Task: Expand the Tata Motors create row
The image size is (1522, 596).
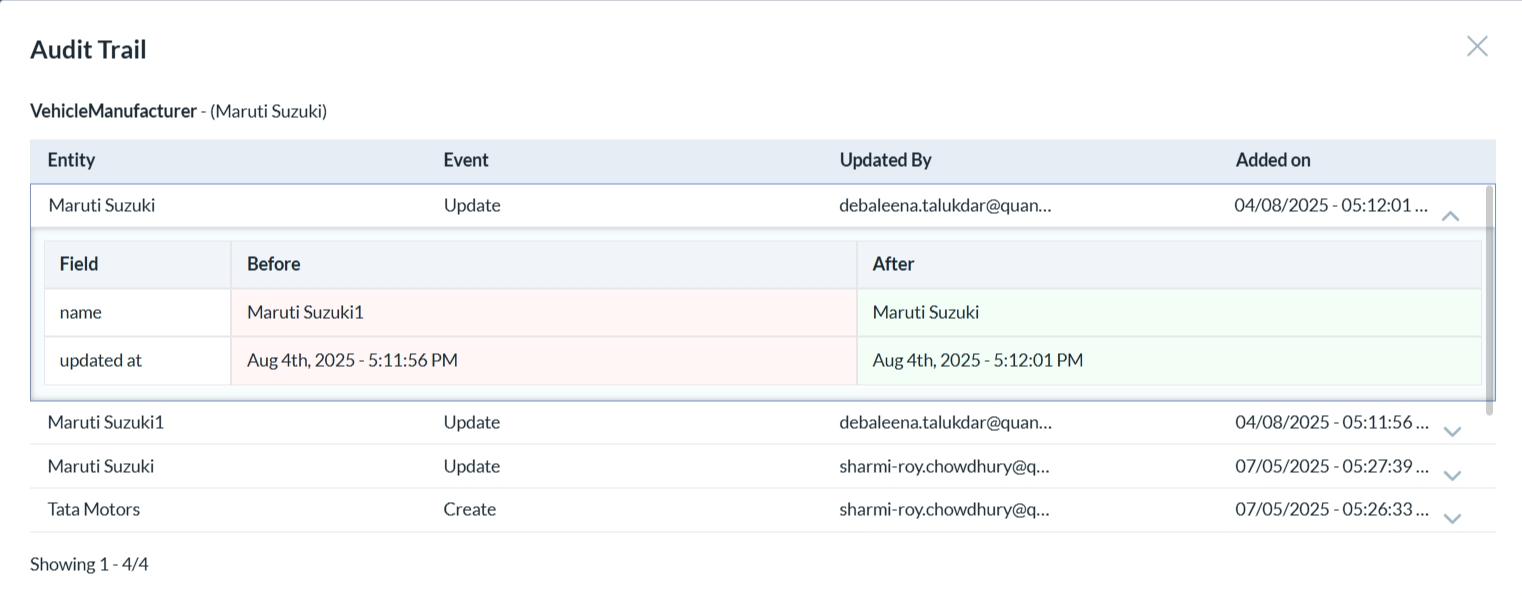Action: point(1452,518)
